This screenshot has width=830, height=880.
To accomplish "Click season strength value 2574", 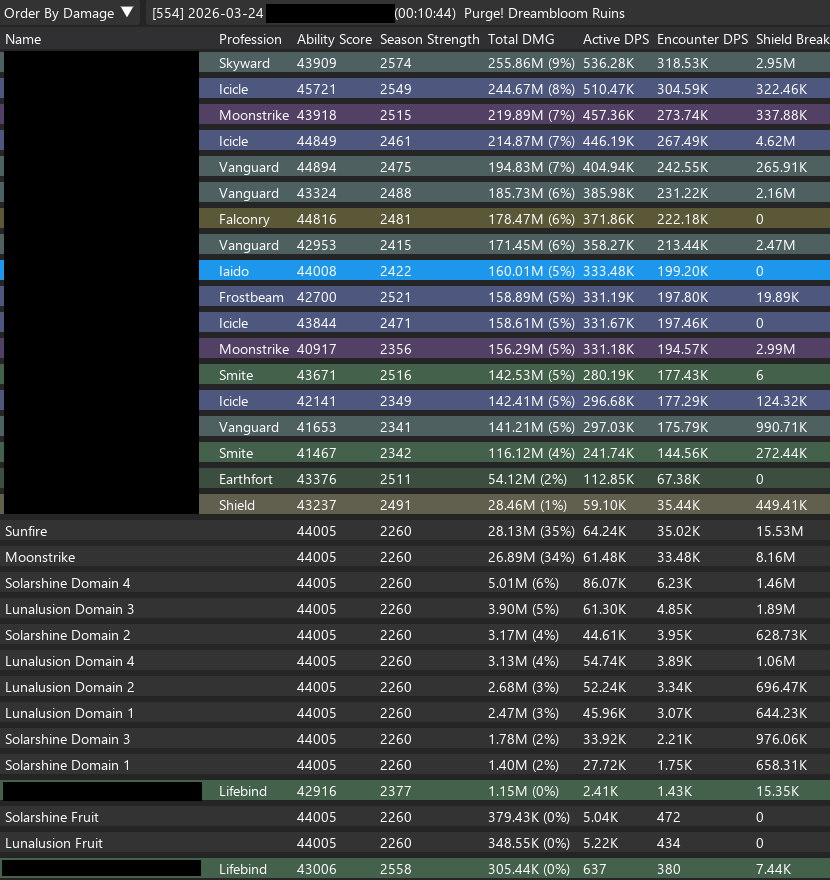I will pos(396,63).
